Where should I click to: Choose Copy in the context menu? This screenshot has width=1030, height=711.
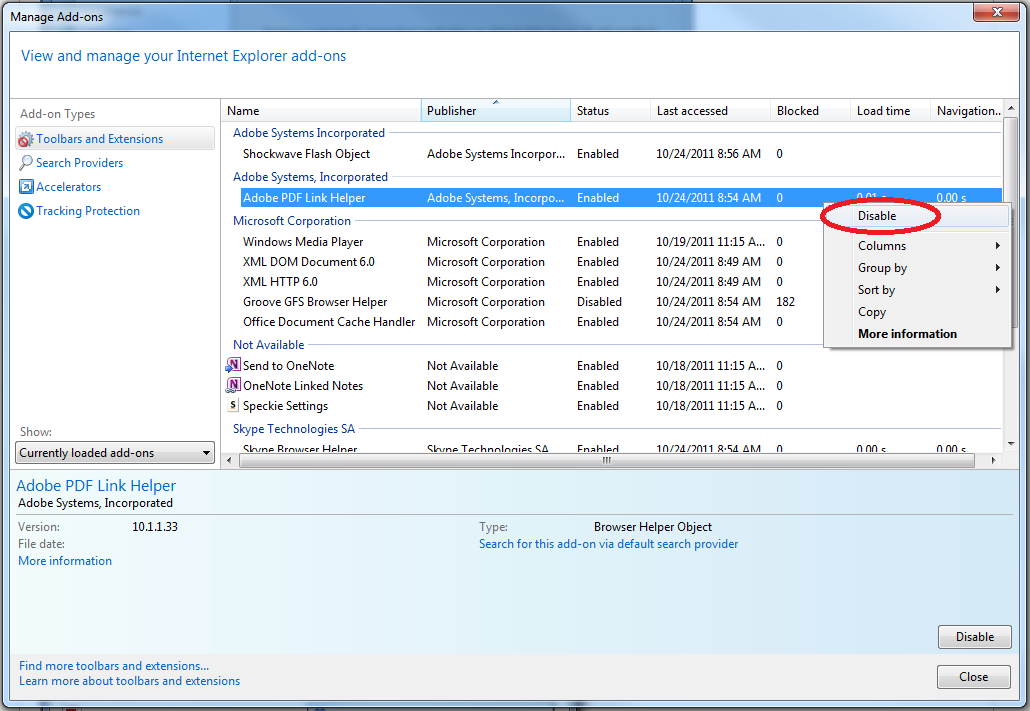coord(917,311)
